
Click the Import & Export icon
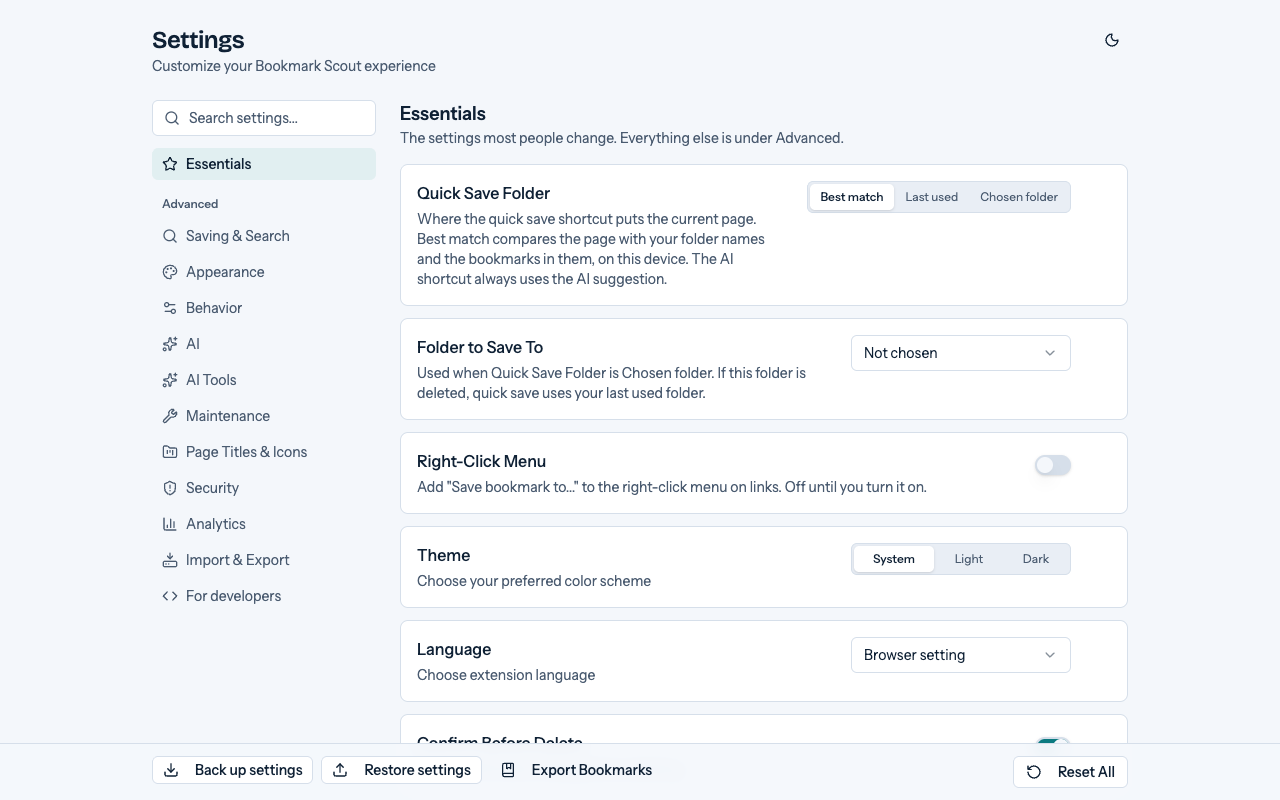(x=170, y=560)
